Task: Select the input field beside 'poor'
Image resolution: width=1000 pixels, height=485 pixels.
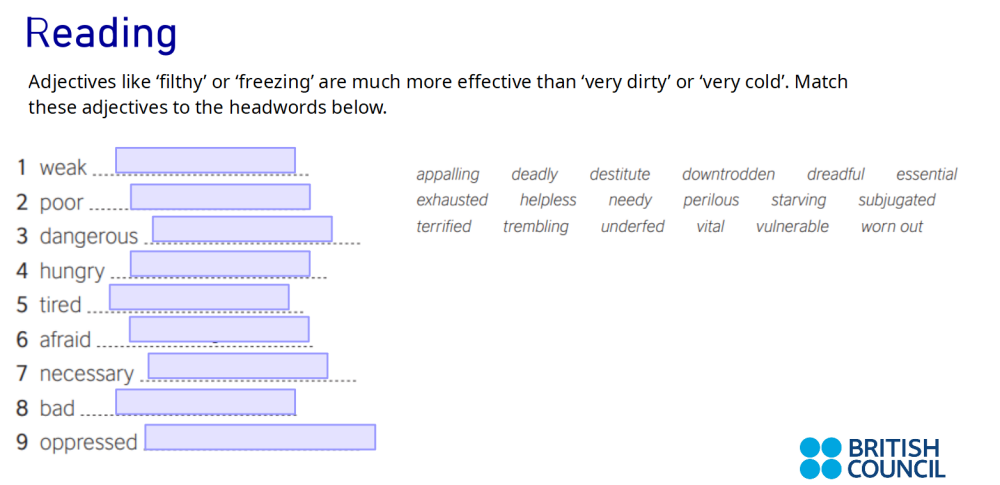Action: click(x=220, y=197)
